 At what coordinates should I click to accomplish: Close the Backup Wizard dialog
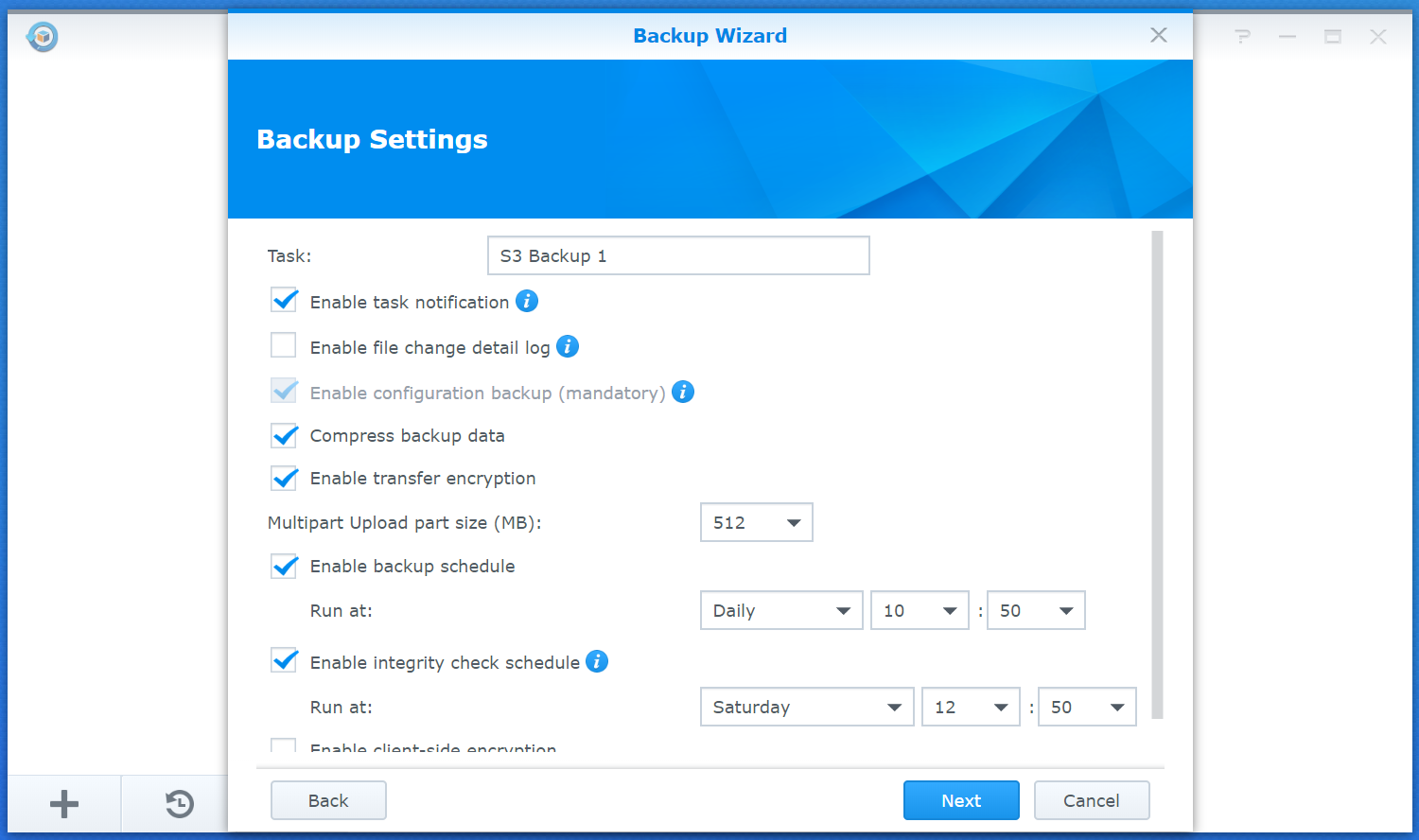point(1158,35)
